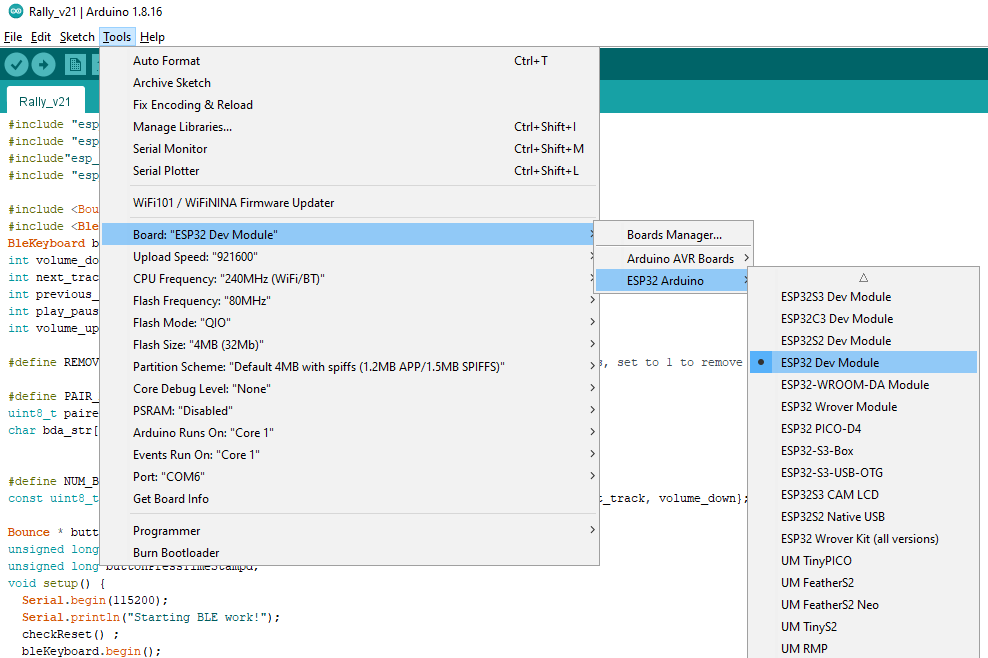988x658 pixels.
Task: Click the bleKeyboard.begin() code line
Action: [x=91, y=651]
